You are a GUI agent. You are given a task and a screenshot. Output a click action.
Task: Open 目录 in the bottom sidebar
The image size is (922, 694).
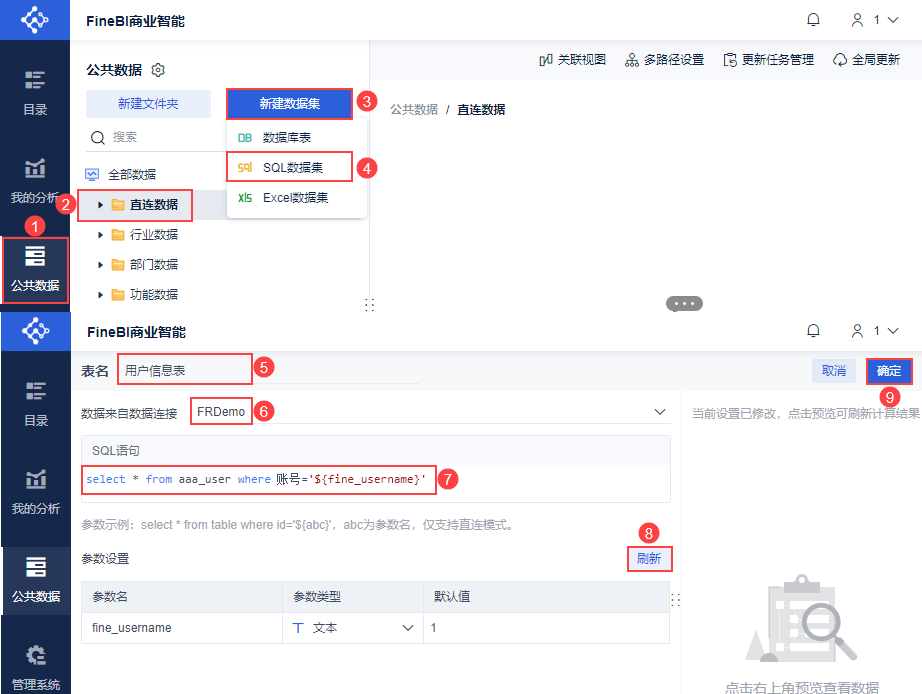tap(36, 405)
